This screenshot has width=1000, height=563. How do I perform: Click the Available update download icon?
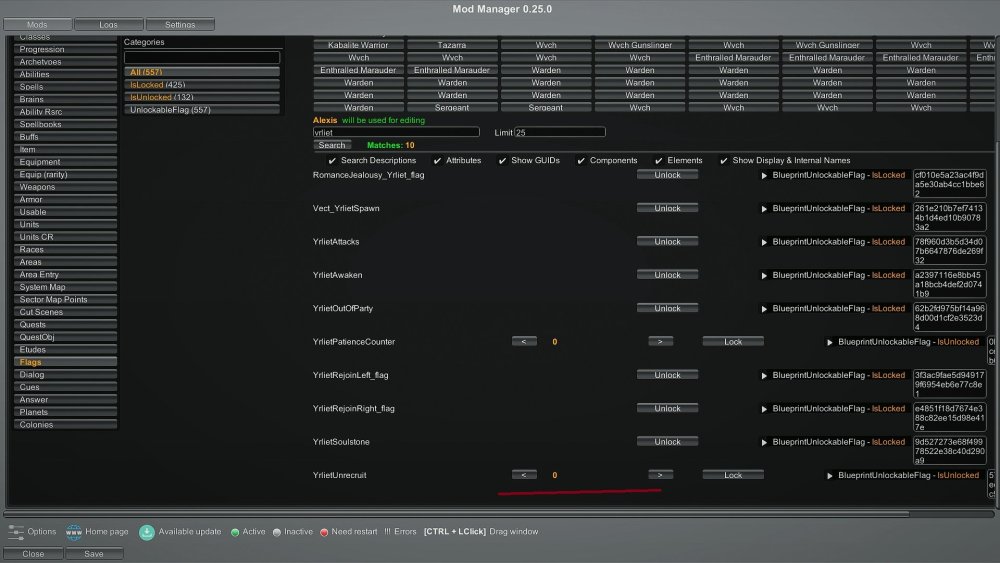point(147,531)
